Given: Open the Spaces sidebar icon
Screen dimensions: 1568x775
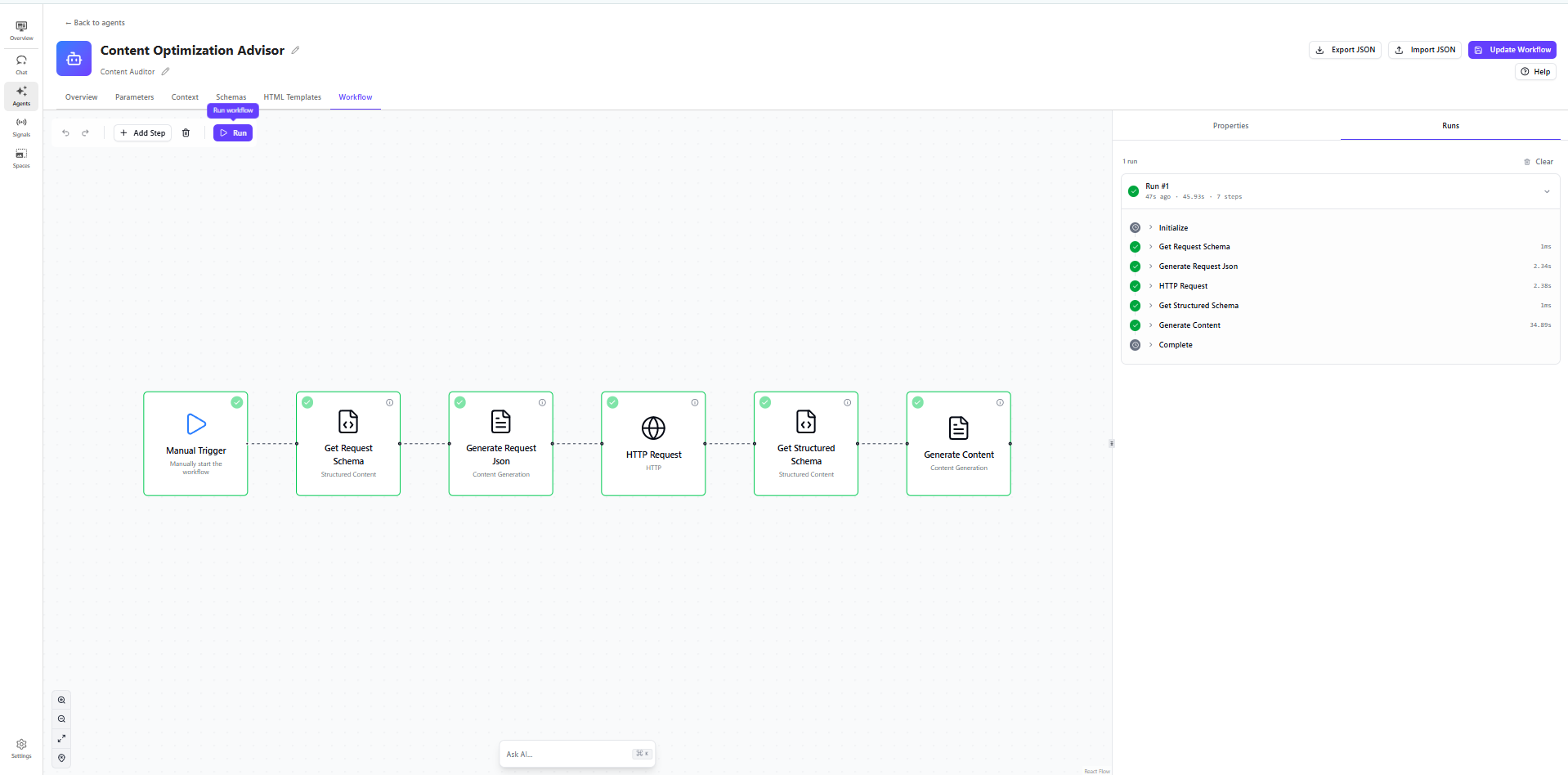Looking at the screenshot, I should tap(21, 158).
